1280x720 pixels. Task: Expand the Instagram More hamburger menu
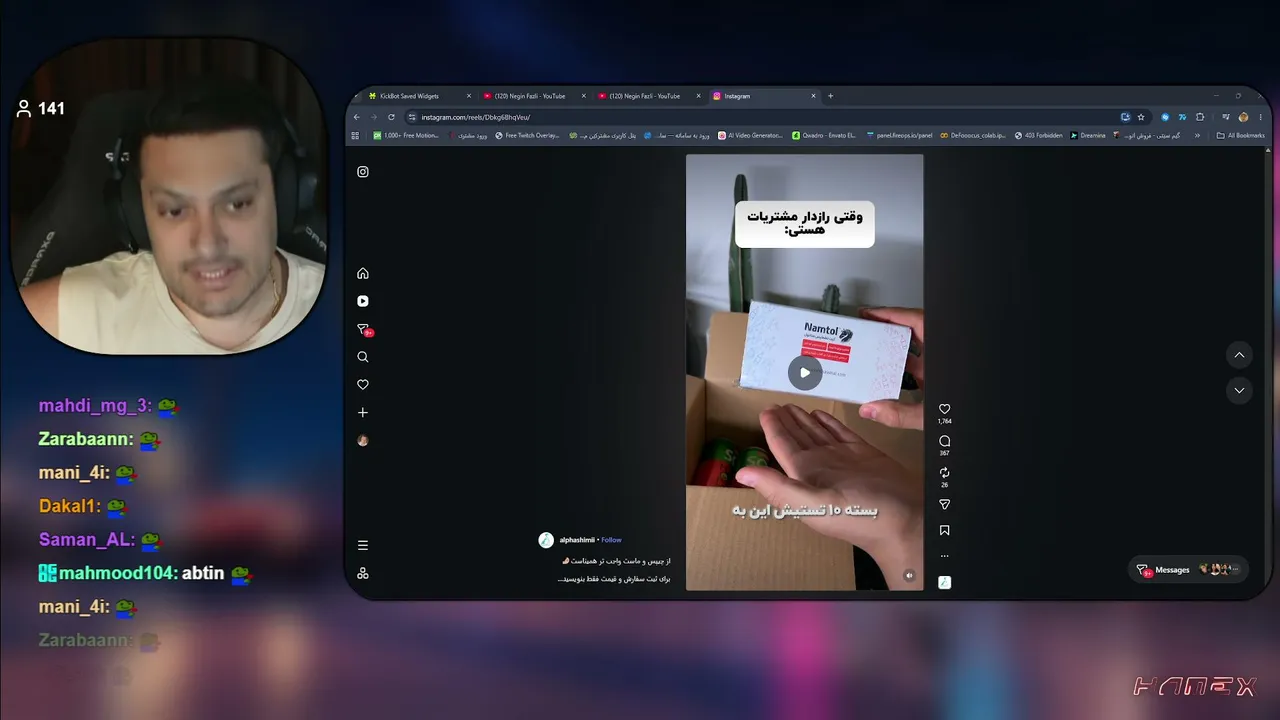click(363, 545)
